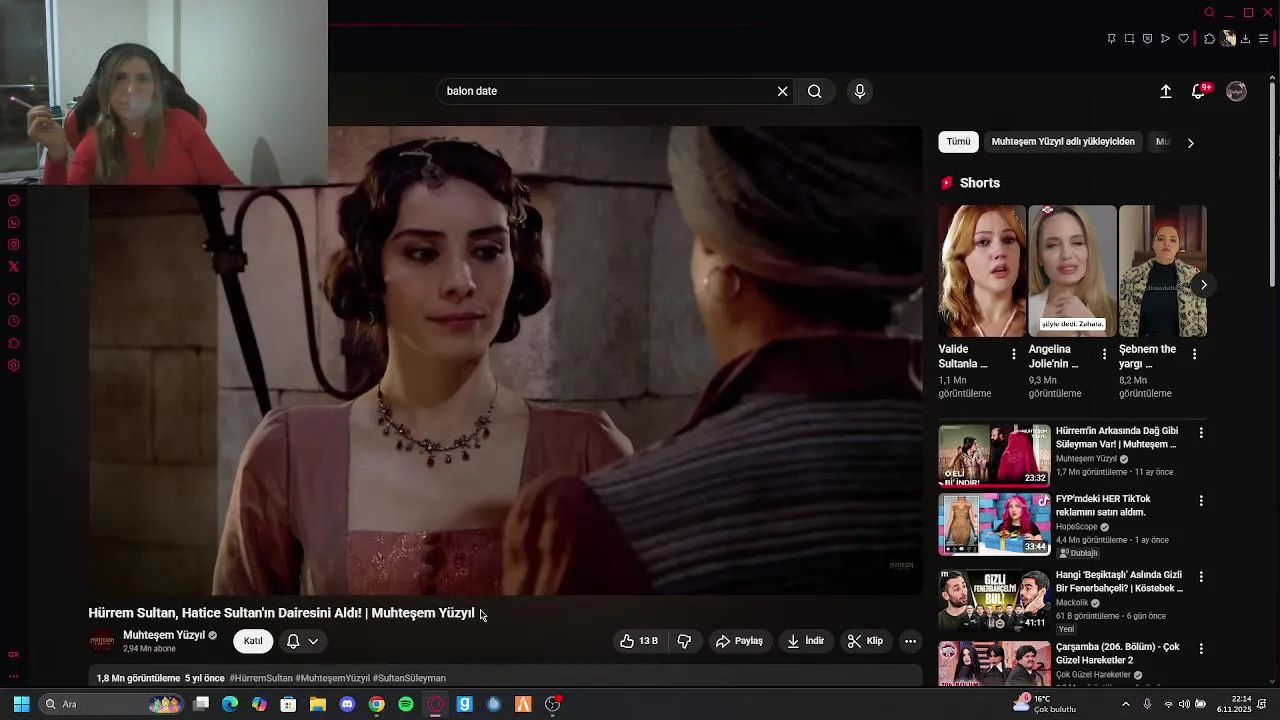Open more actions ellipsis under video
This screenshot has width=1280, height=720.
910,641
